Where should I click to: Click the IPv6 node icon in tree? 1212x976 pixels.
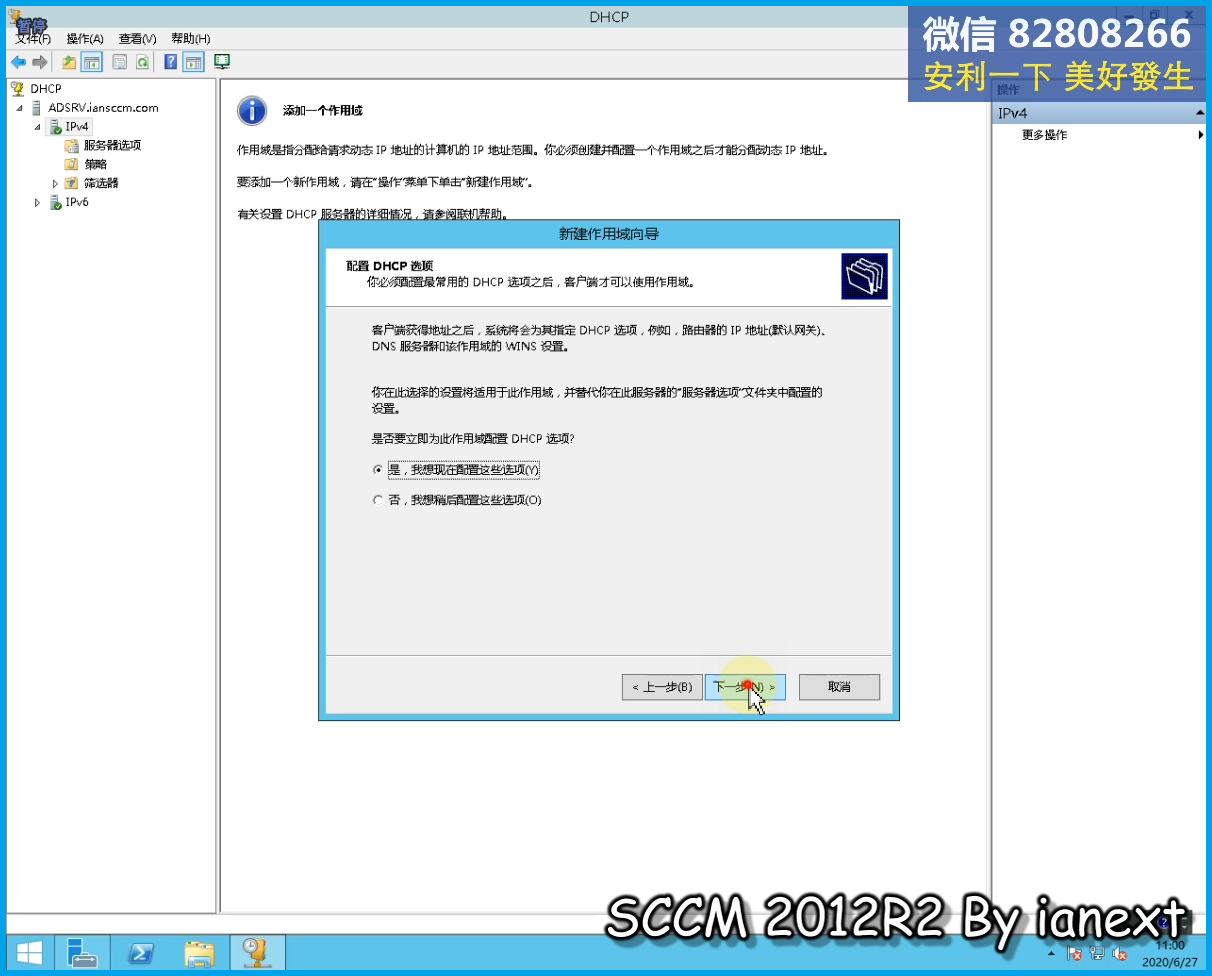pos(55,203)
